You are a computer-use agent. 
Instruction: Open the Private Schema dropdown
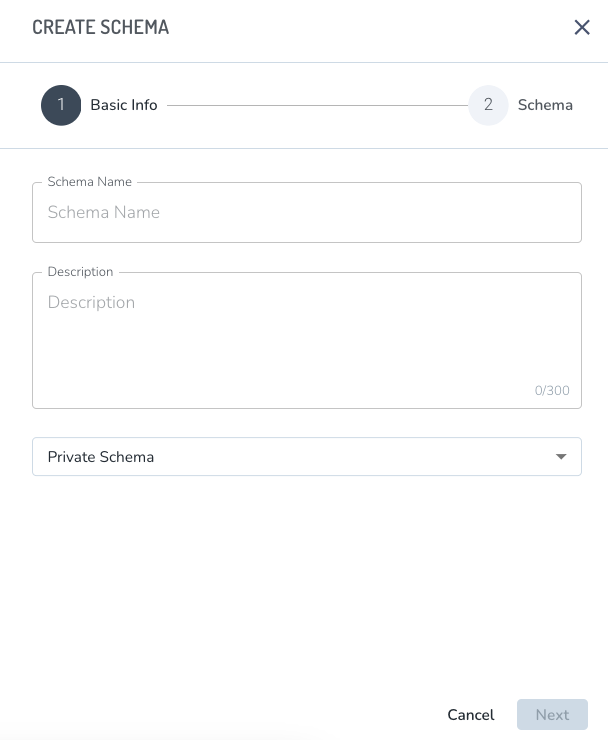[306, 457]
